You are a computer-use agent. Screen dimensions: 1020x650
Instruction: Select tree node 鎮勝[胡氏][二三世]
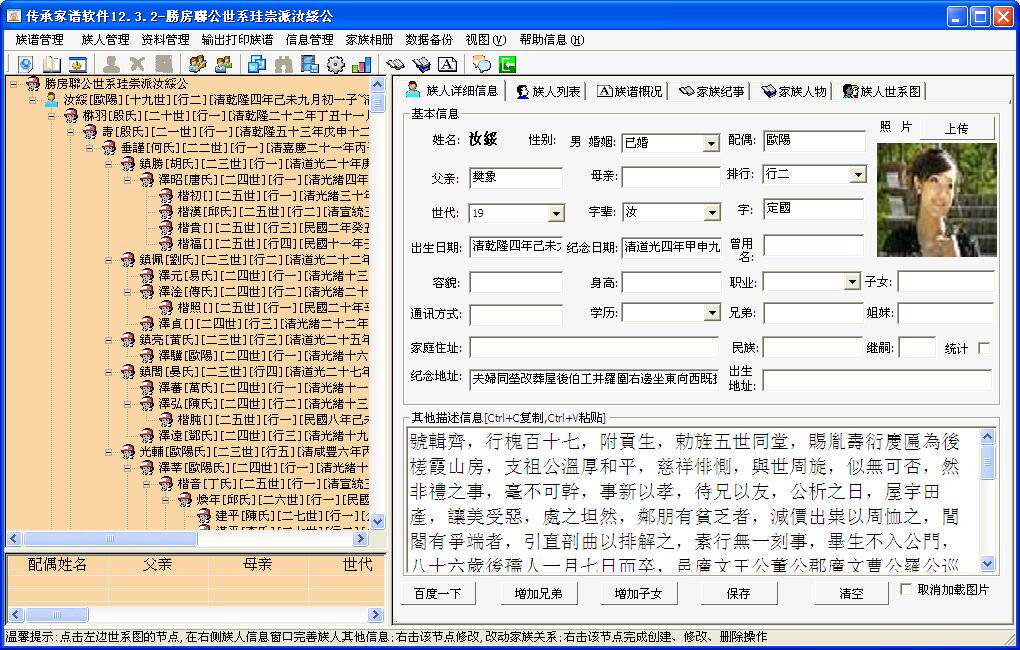click(254, 164)
